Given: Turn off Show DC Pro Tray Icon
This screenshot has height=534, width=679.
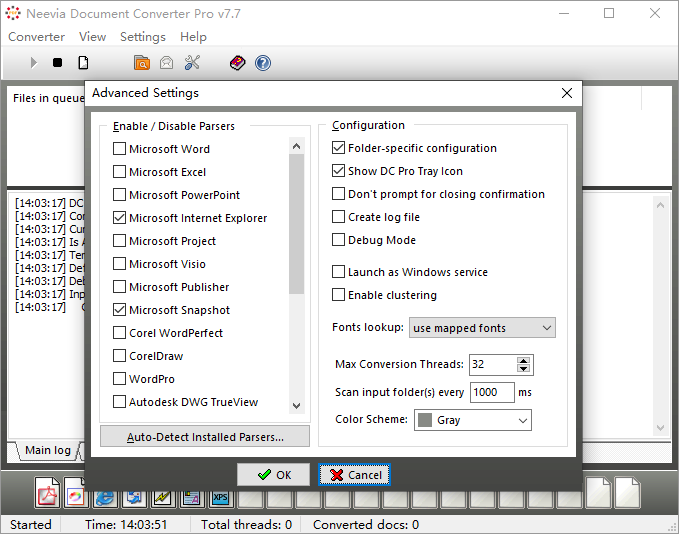Looking at the screenshot, I should 338,171.
